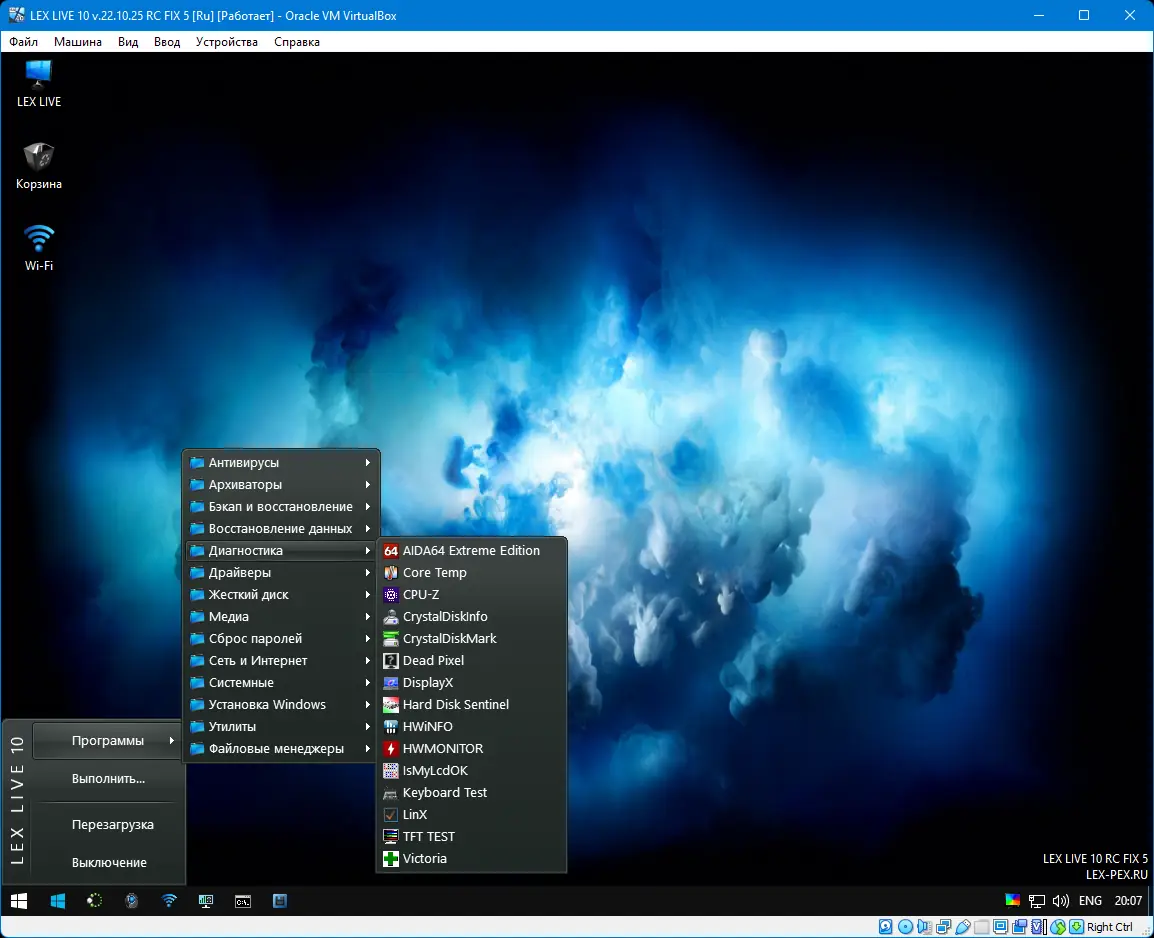Select the Корзина recycle bin icon
The height and width of the screenshot is (938, 1154).
point(38,166)
